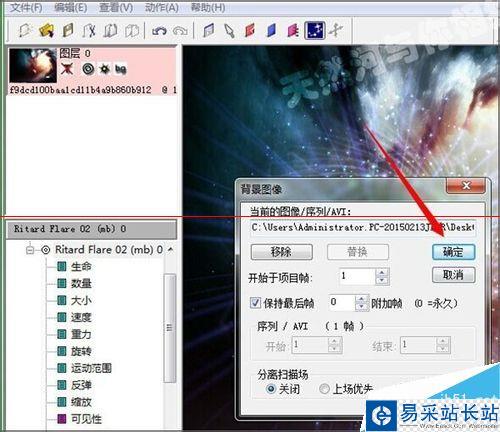The image size is (500, 432).
Task: Collapse the Ritard Flare 02 (mb) 0 tree node
Action: point(30,250)
